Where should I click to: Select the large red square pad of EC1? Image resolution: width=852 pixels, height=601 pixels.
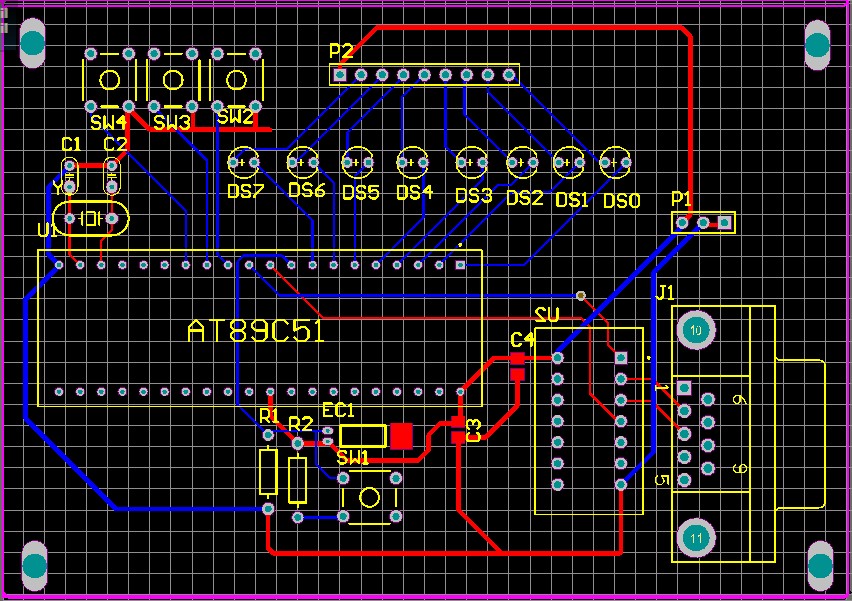pyautogui.click(x=402, y=436)
